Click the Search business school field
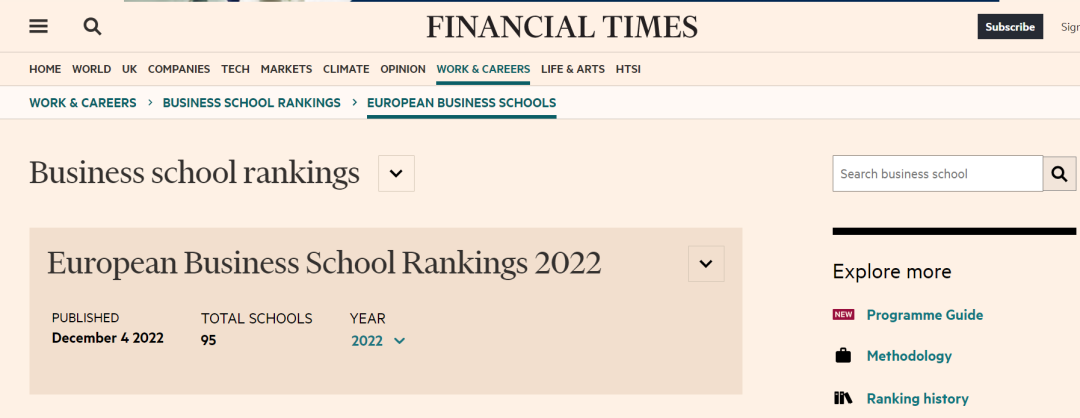 tap(937, 174)
